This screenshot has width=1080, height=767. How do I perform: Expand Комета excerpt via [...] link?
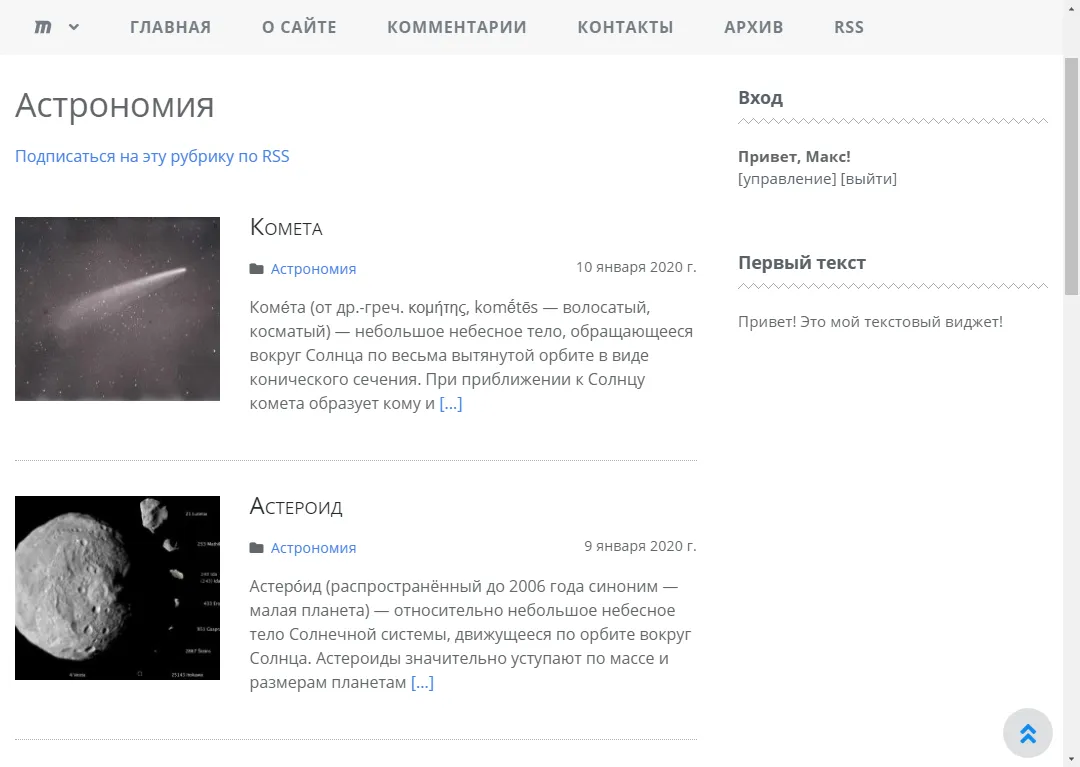451,404
